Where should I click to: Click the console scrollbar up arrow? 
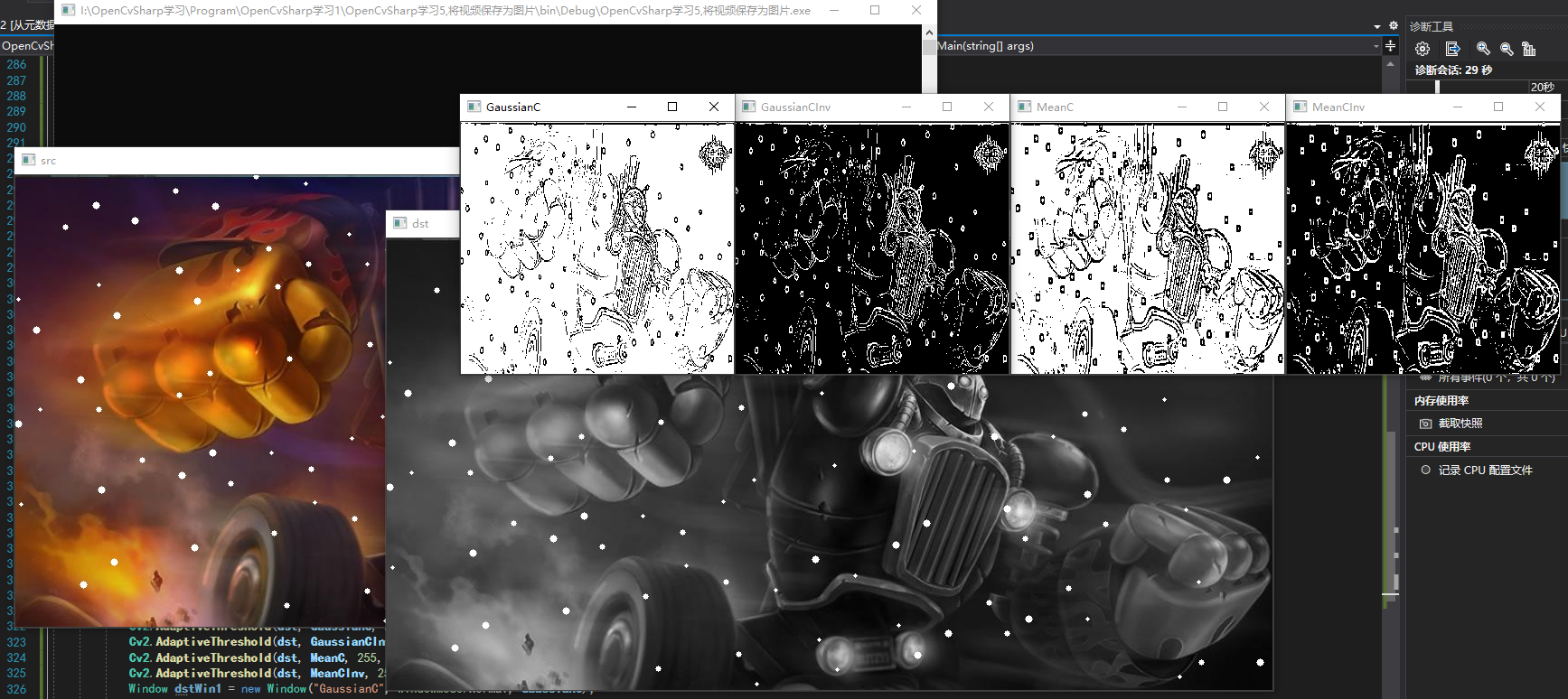(929, 32)
